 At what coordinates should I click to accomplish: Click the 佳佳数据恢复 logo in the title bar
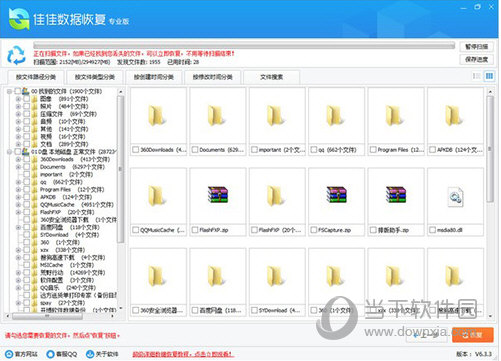pos(19,19)
